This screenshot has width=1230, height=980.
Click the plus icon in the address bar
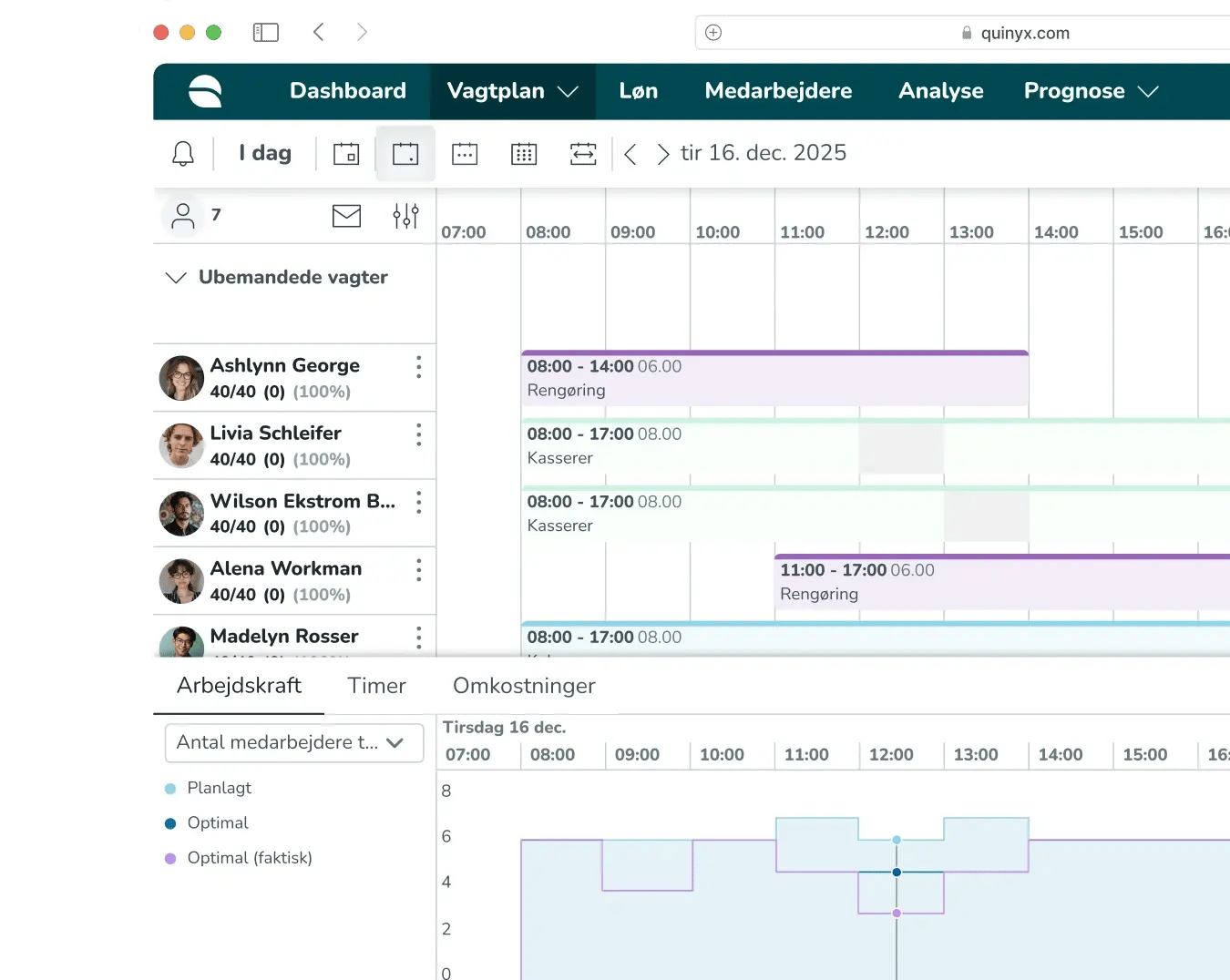click(x=713, y=33)
